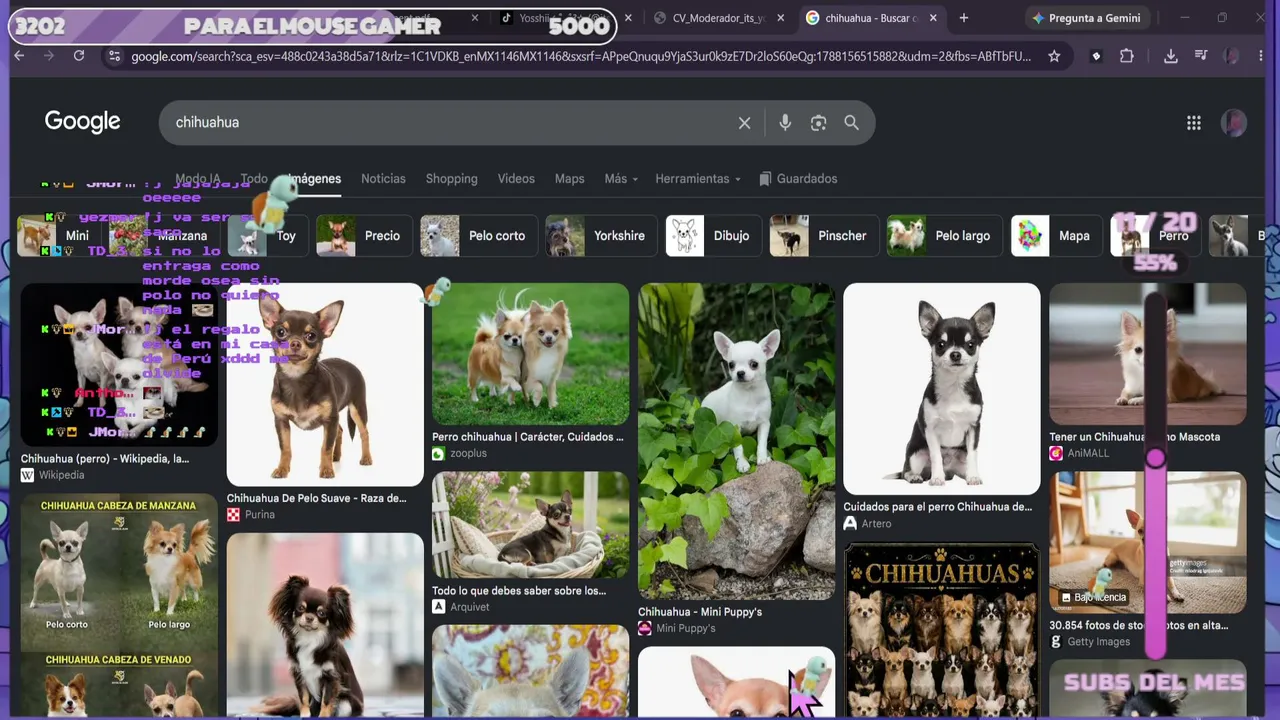This screenshot has width=1280, height=720.
Task: Click the address bar URL
Action: [581, 56]
